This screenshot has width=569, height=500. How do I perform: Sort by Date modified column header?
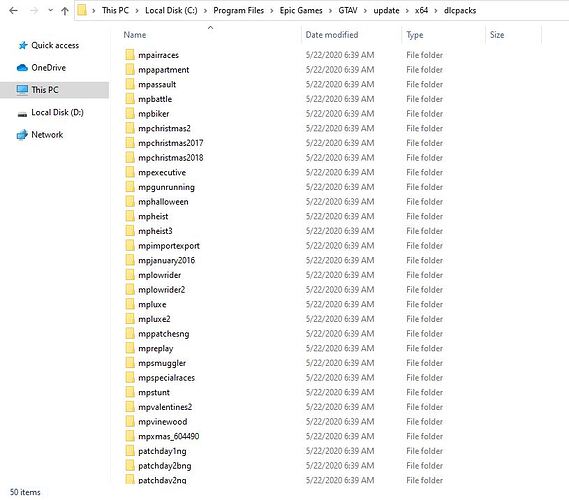pyautogui.click(x=332, y=35)
